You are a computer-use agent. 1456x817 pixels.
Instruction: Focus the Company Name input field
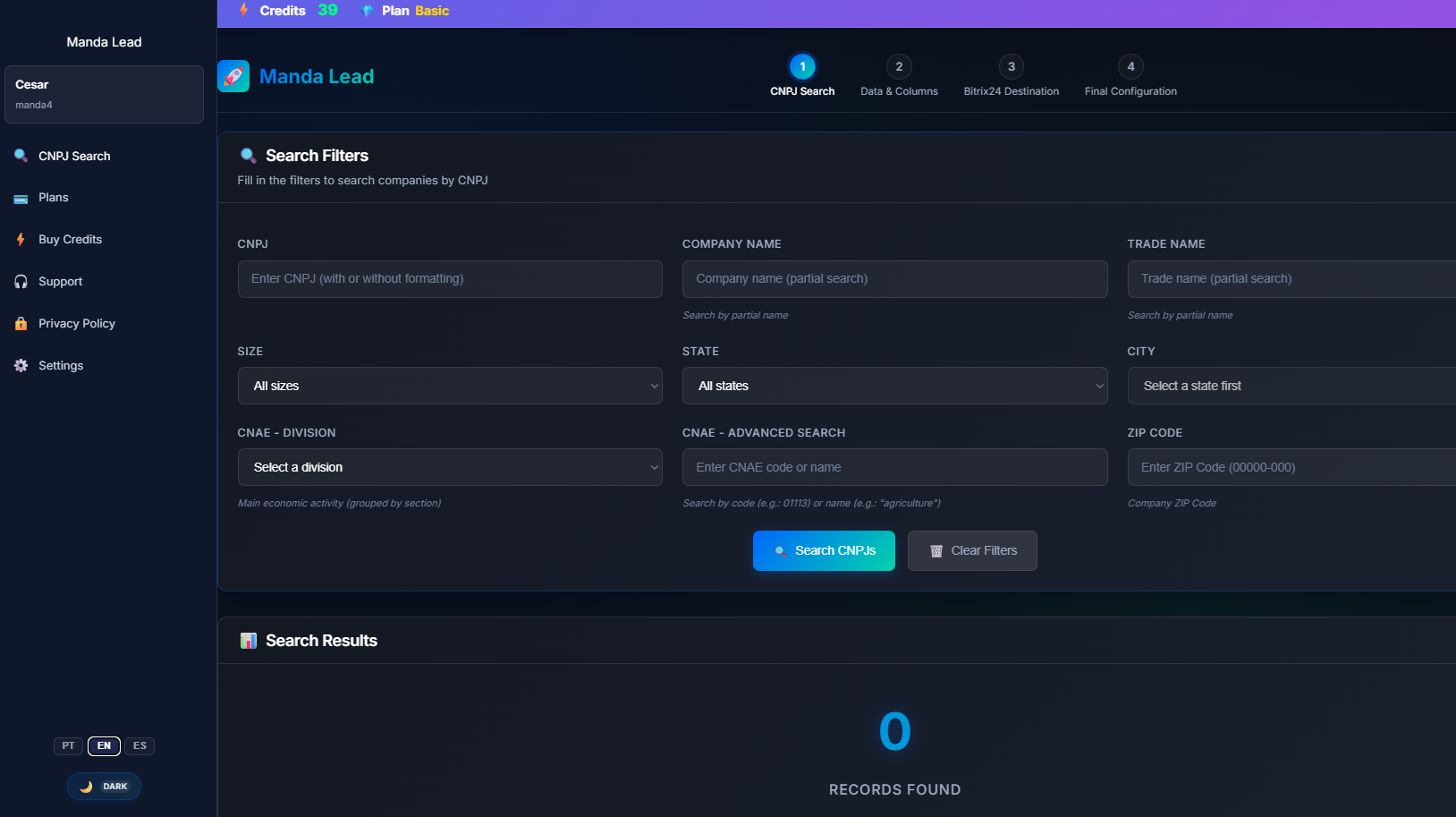pyautogui.click(x=894, y=279)
